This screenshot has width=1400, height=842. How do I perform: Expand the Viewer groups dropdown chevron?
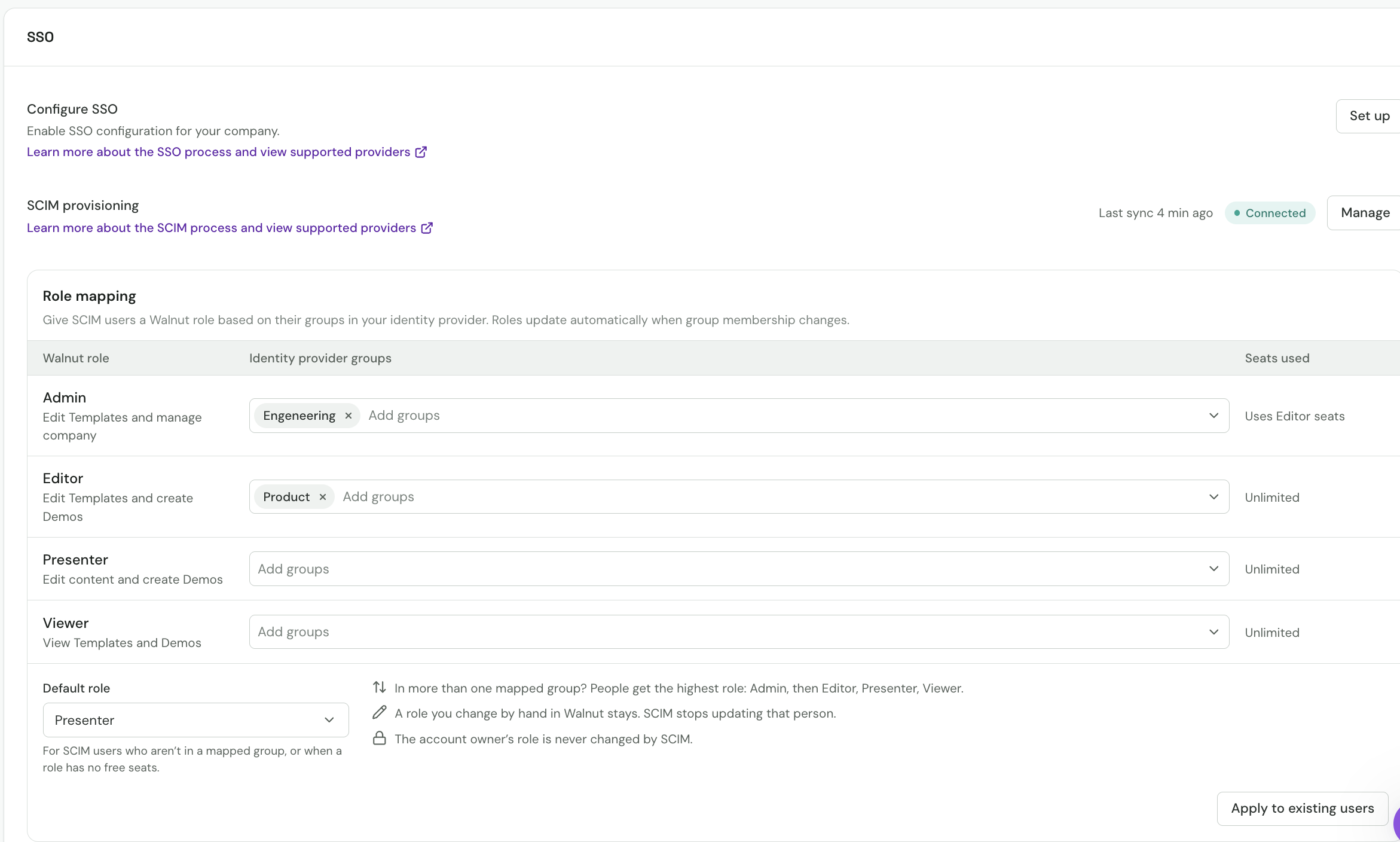1213,632
